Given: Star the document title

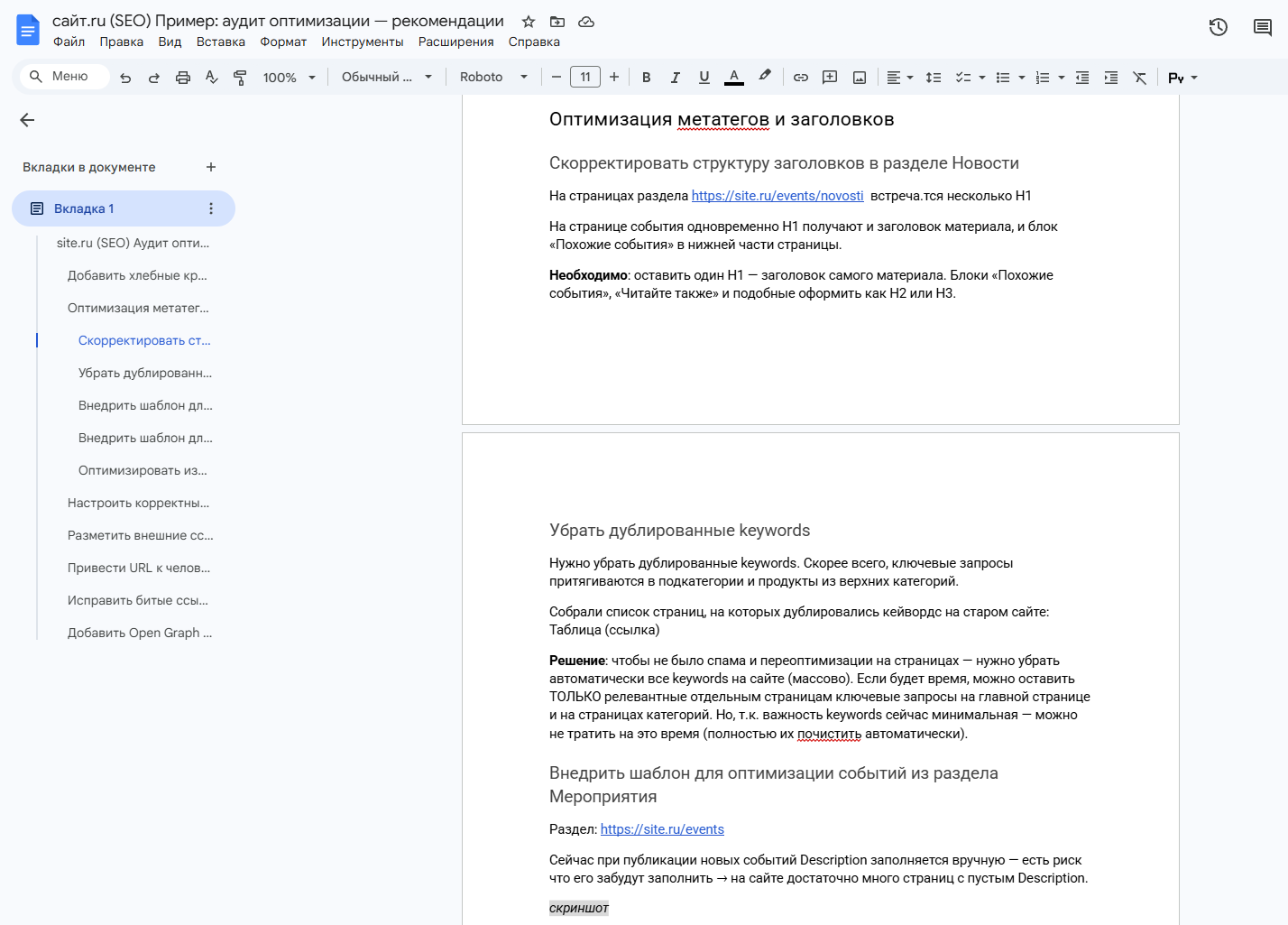Looking at the screenshot, I should tap(529, 22).
